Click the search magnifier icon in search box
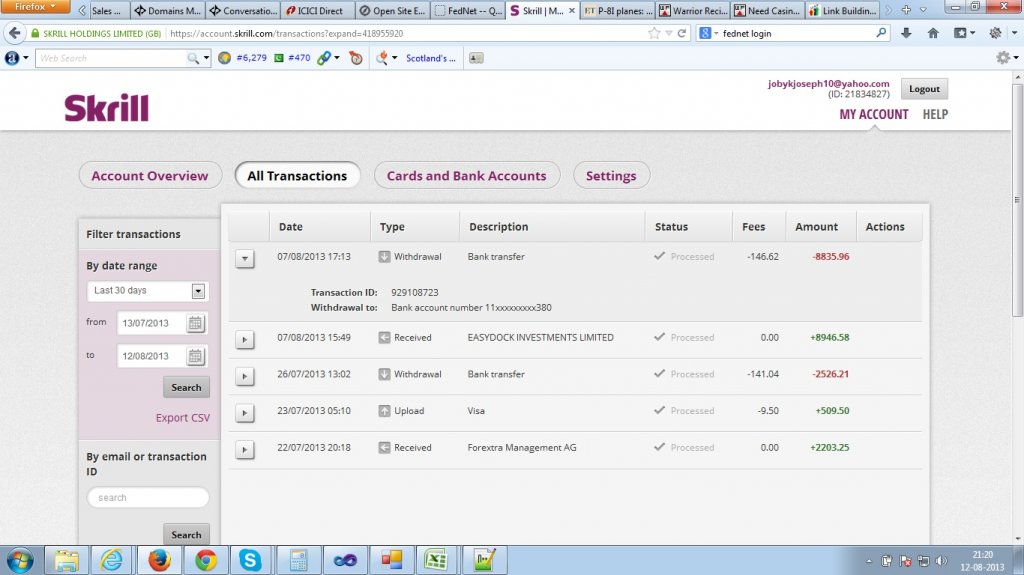 [x=881, y=33]
